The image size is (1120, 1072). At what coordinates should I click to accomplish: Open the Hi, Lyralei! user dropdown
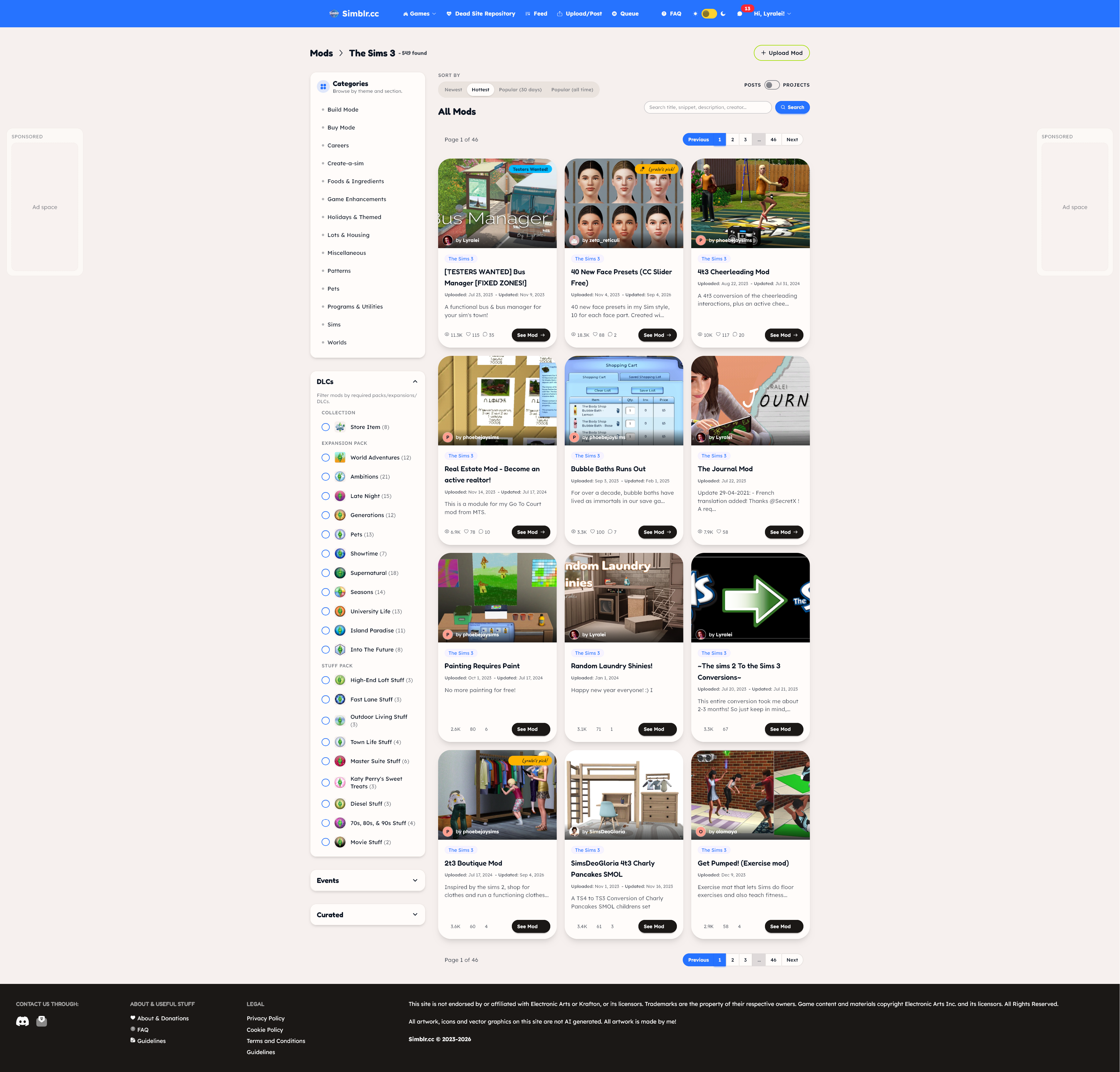coord(773,14)
